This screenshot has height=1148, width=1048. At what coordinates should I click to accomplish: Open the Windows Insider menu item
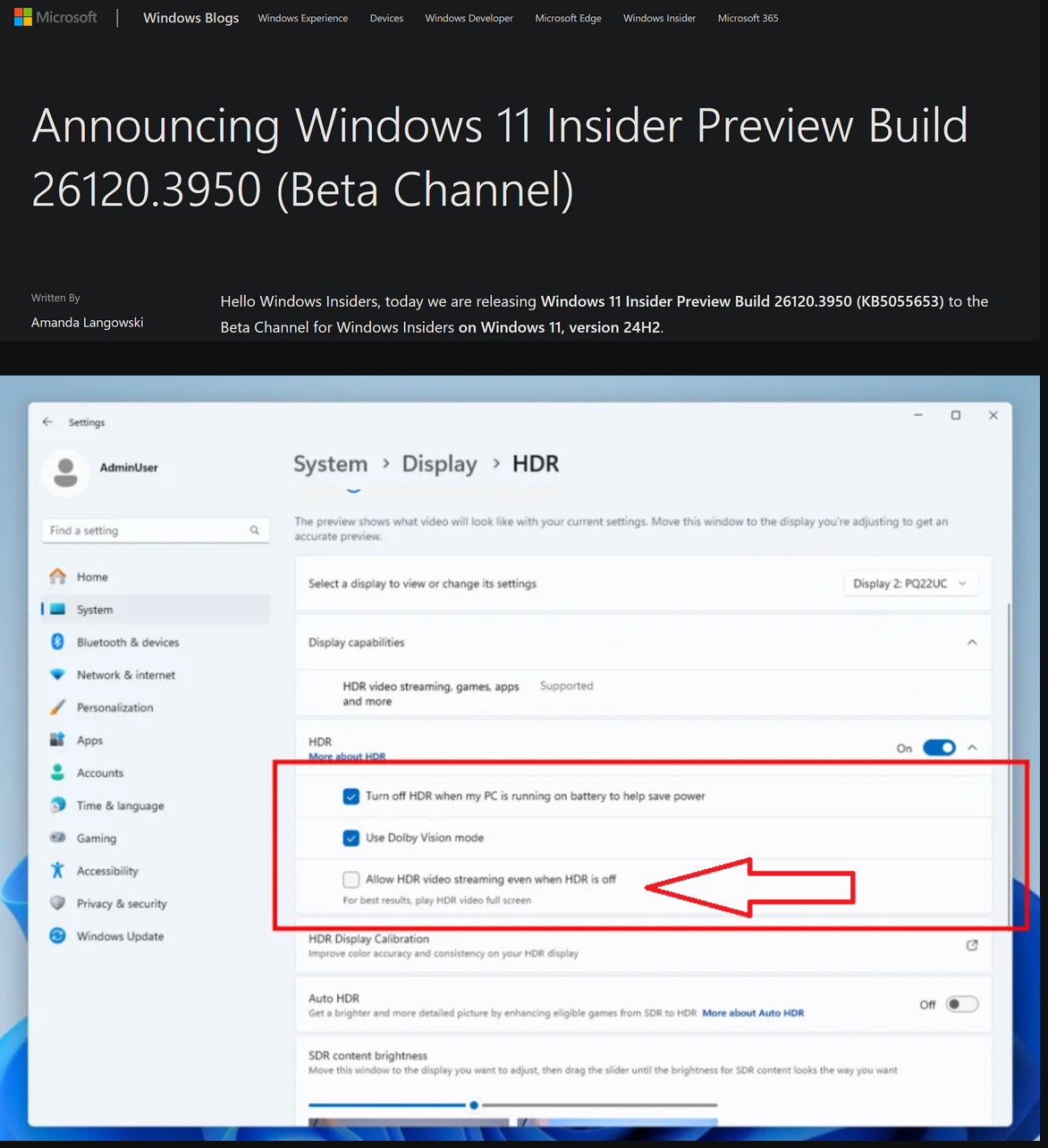pos(659,18)
